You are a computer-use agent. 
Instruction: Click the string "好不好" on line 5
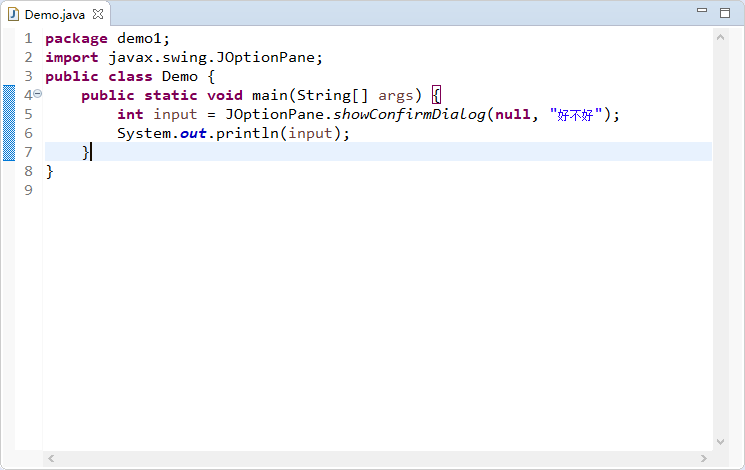[x=575, y=115]
